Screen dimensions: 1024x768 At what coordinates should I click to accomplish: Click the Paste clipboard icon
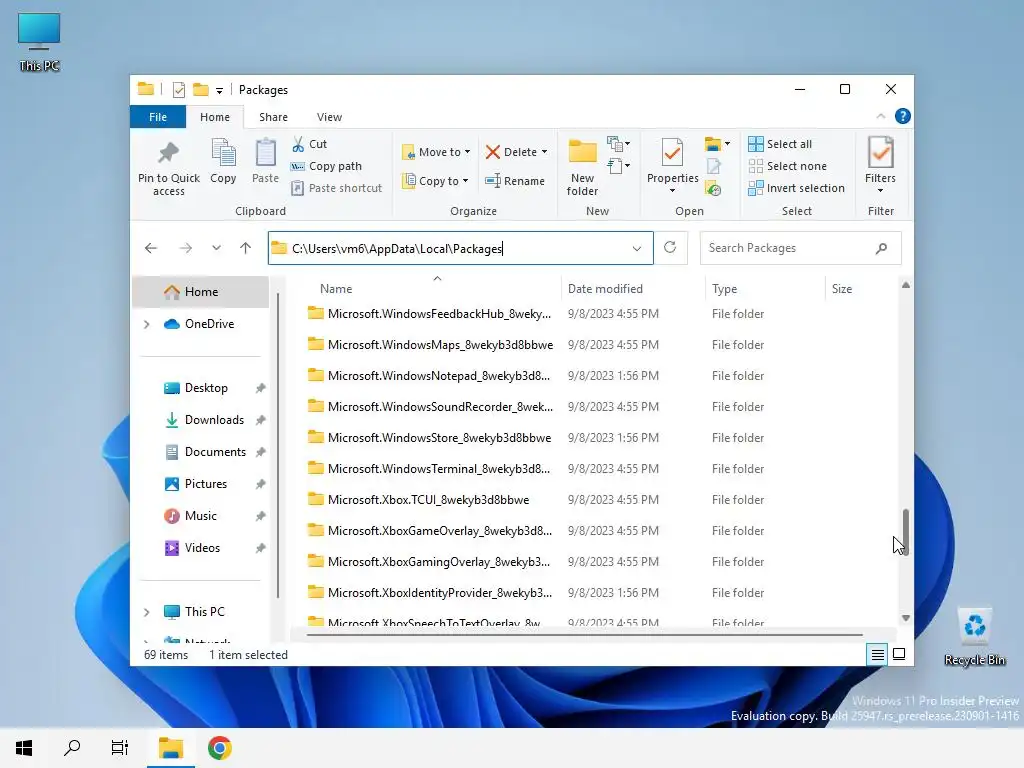point(265,153)
